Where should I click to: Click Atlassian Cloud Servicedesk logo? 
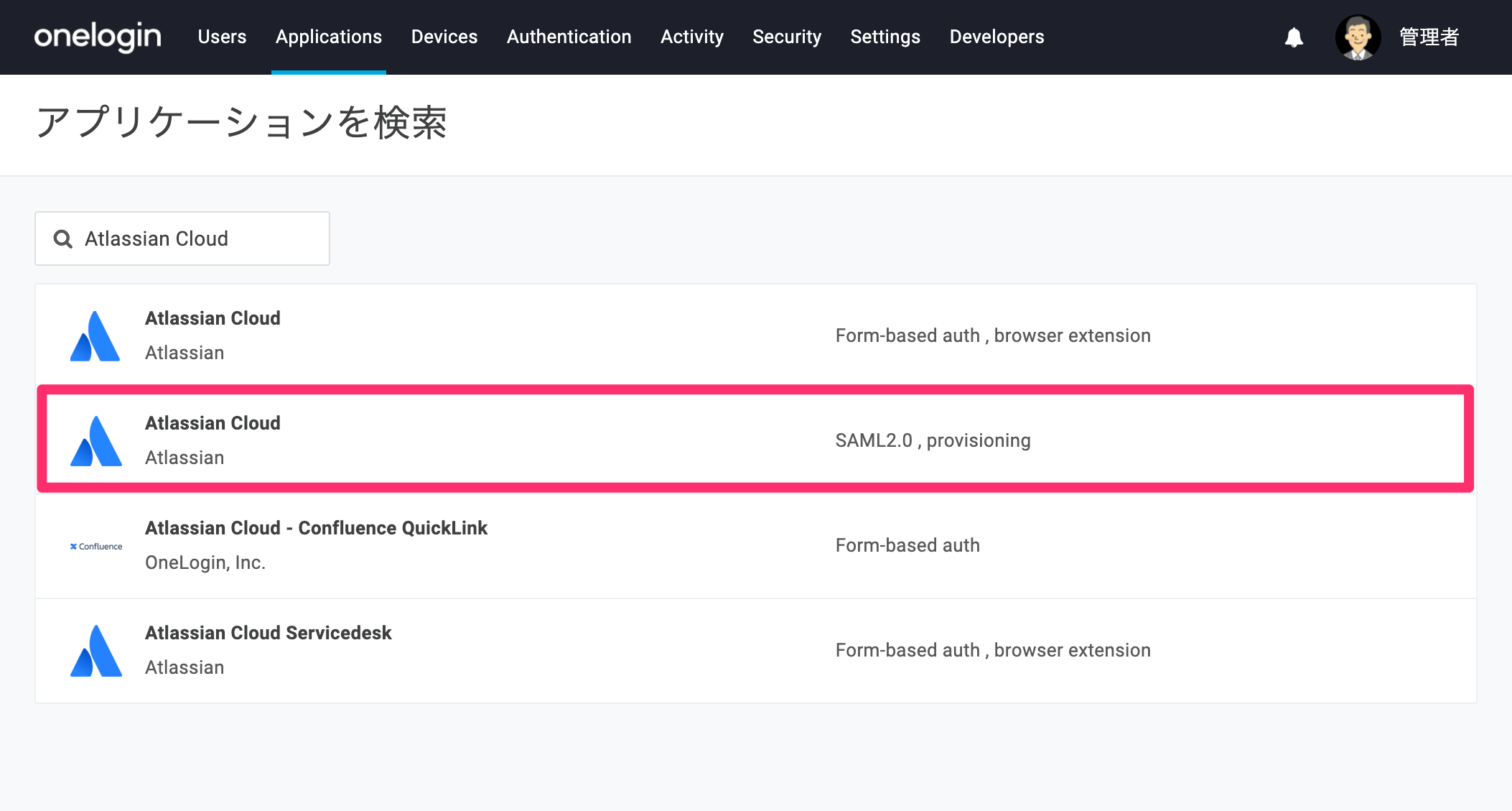pos(95,650)
